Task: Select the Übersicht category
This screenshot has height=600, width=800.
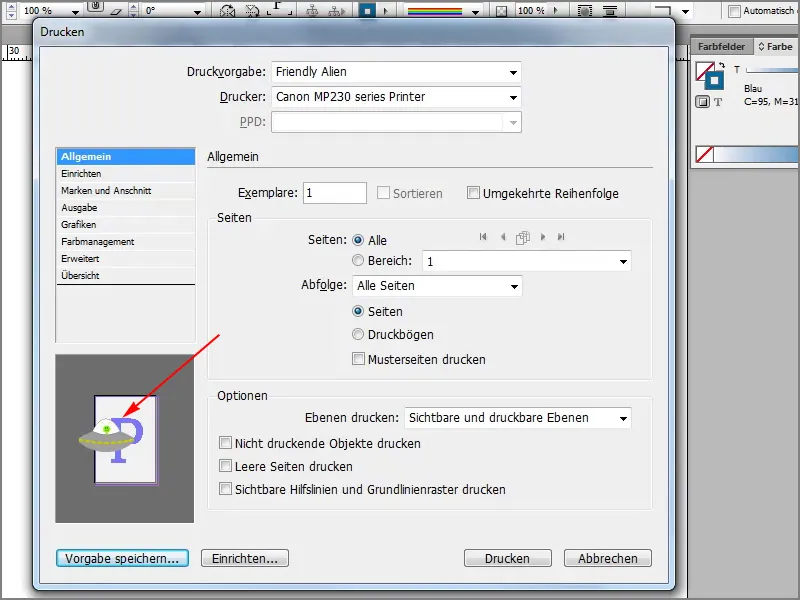Action: (x=126, y=276)
